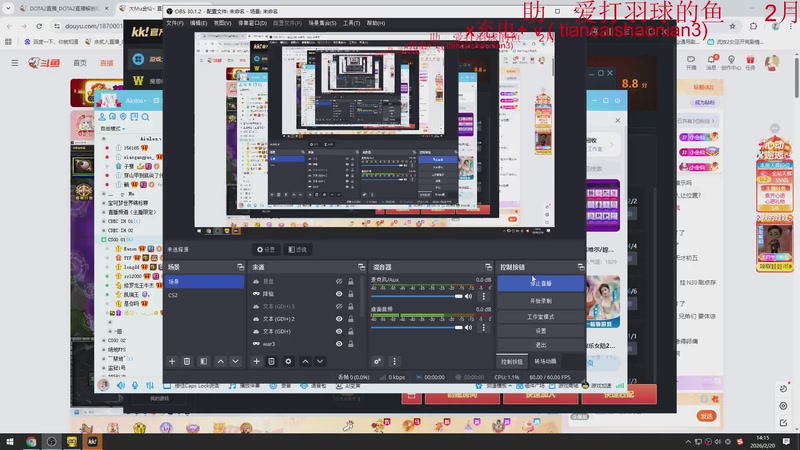
Task: Toggle lock on 文本 (GDI+) source
Action: (351, 331)
